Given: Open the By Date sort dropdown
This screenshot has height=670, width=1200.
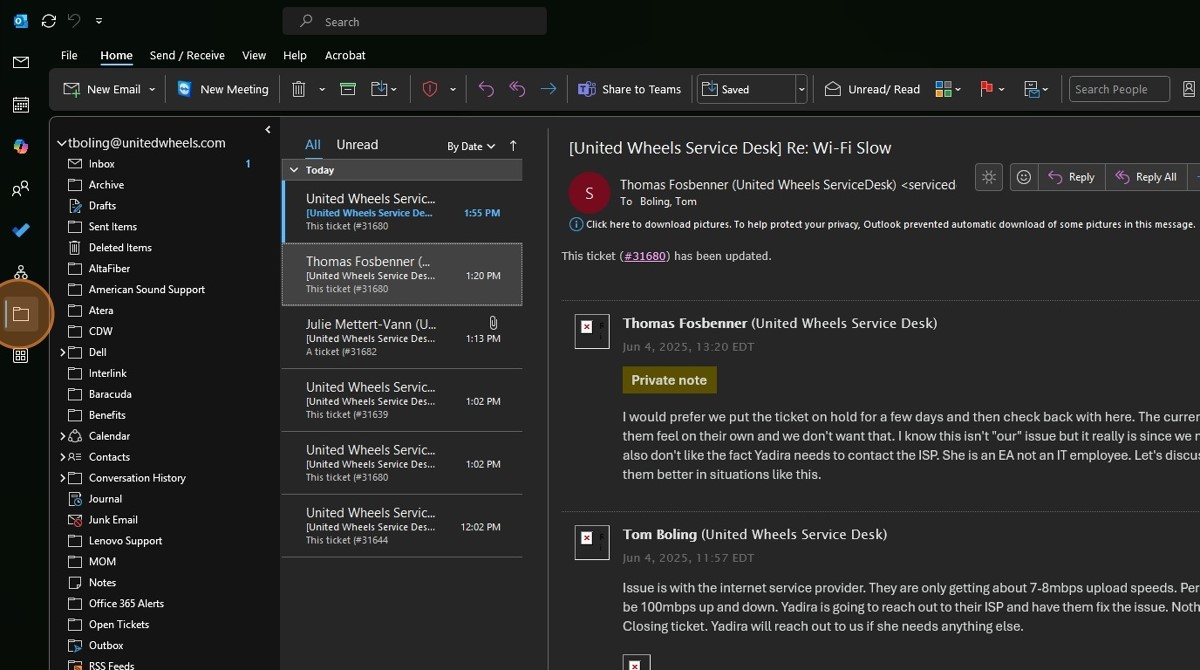Looking at the screenshot, I should [471, 146].
